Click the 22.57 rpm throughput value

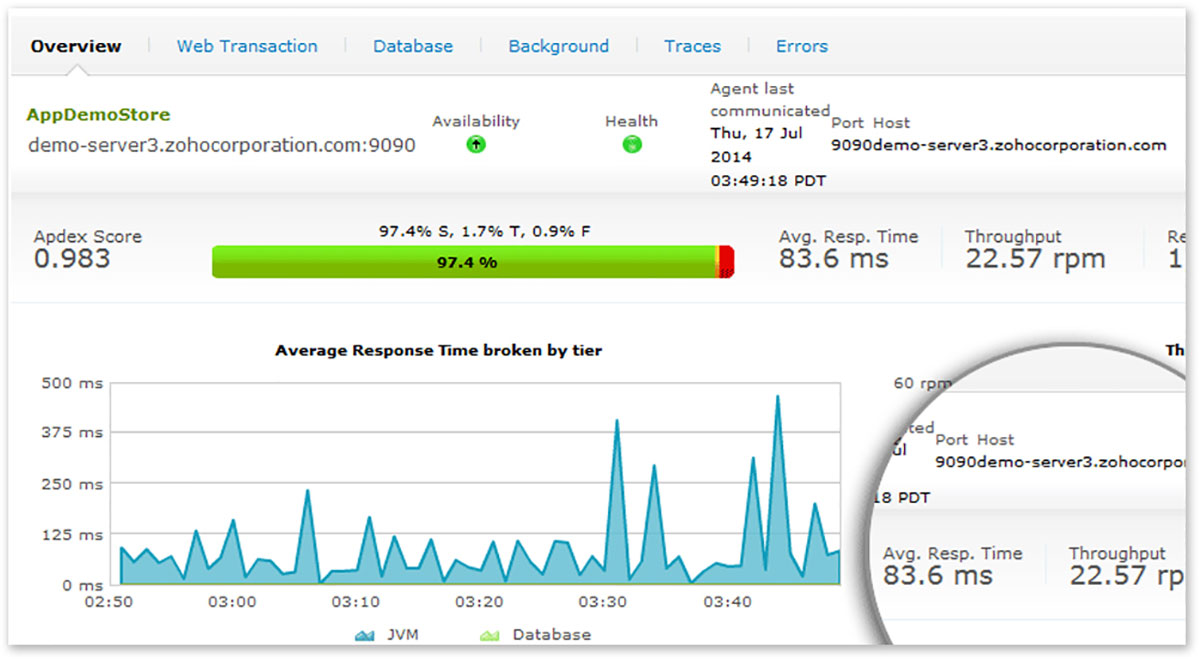[x=1035, y=260]
